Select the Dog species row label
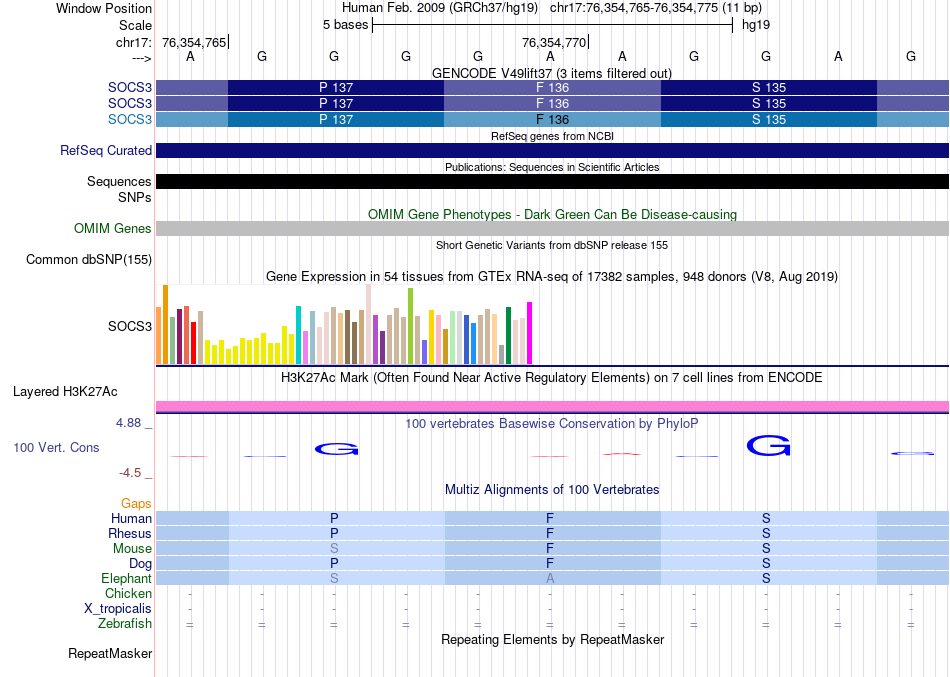 (x=141, y=564)
